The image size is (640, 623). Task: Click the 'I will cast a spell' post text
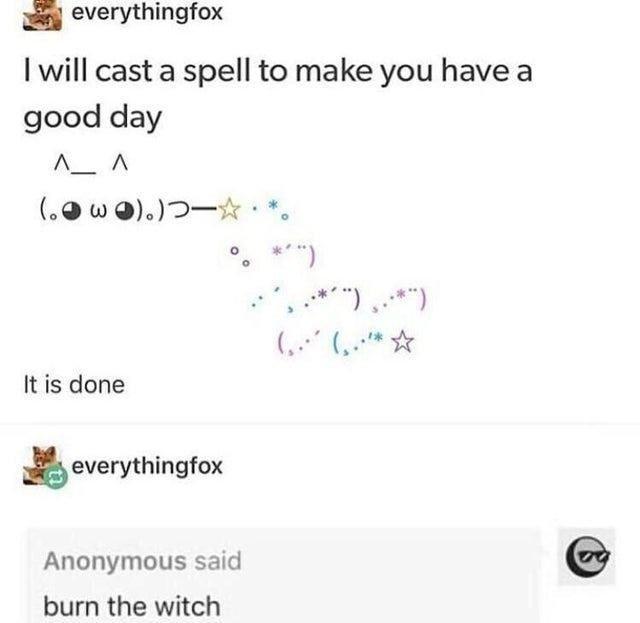coord(278,72)
